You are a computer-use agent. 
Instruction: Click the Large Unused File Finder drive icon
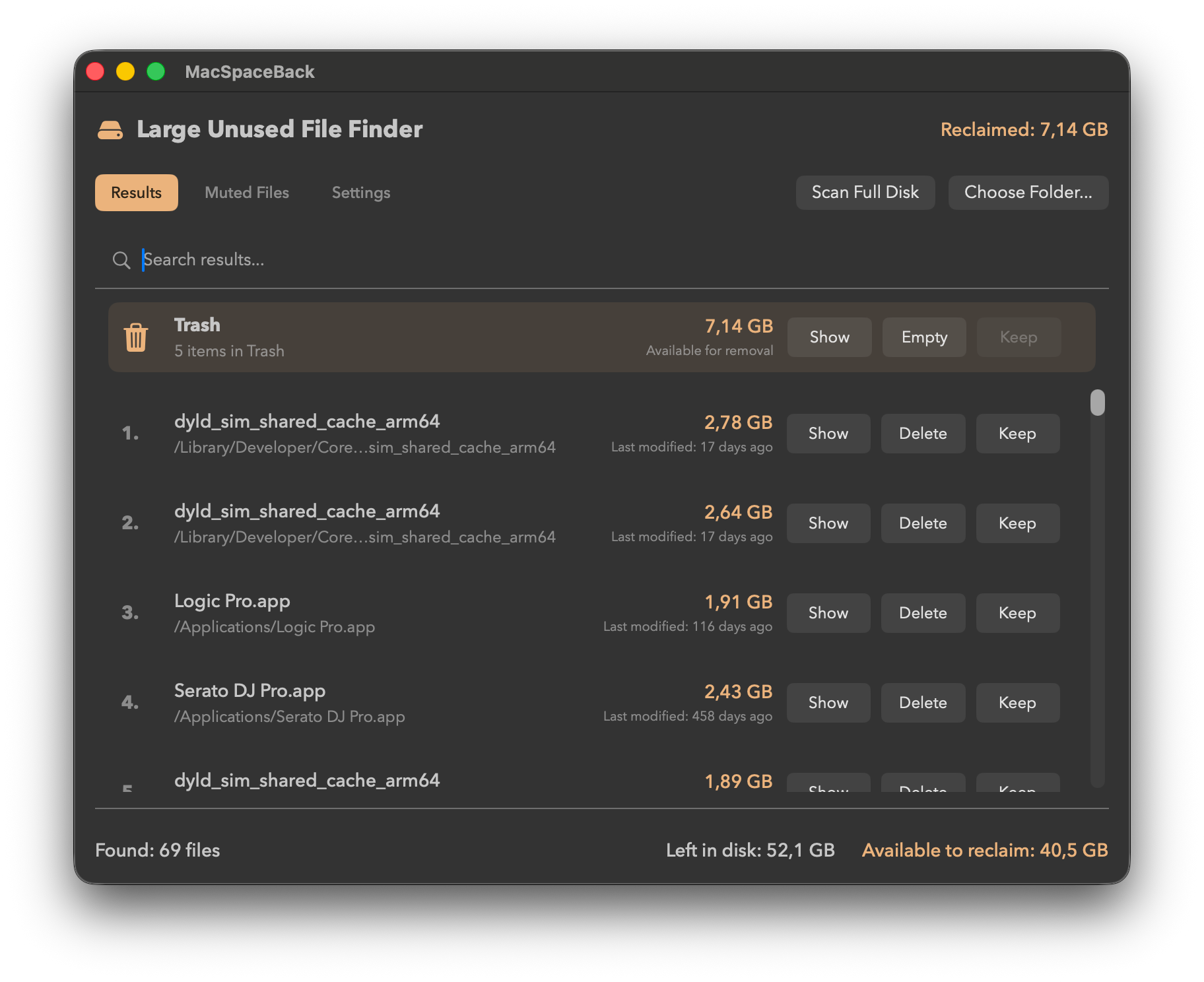110,130
